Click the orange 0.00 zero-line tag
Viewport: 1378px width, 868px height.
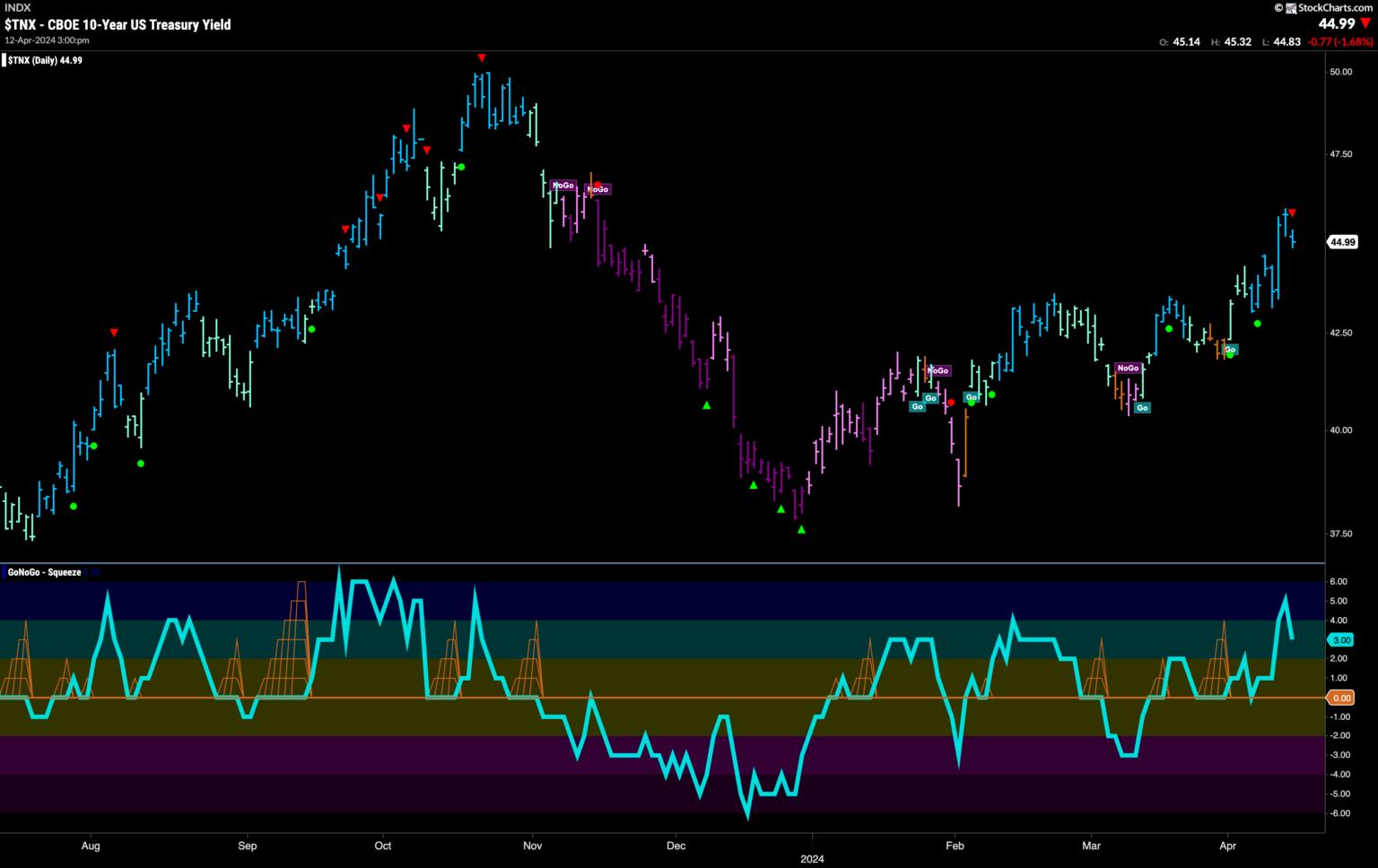click(1341, 698)
